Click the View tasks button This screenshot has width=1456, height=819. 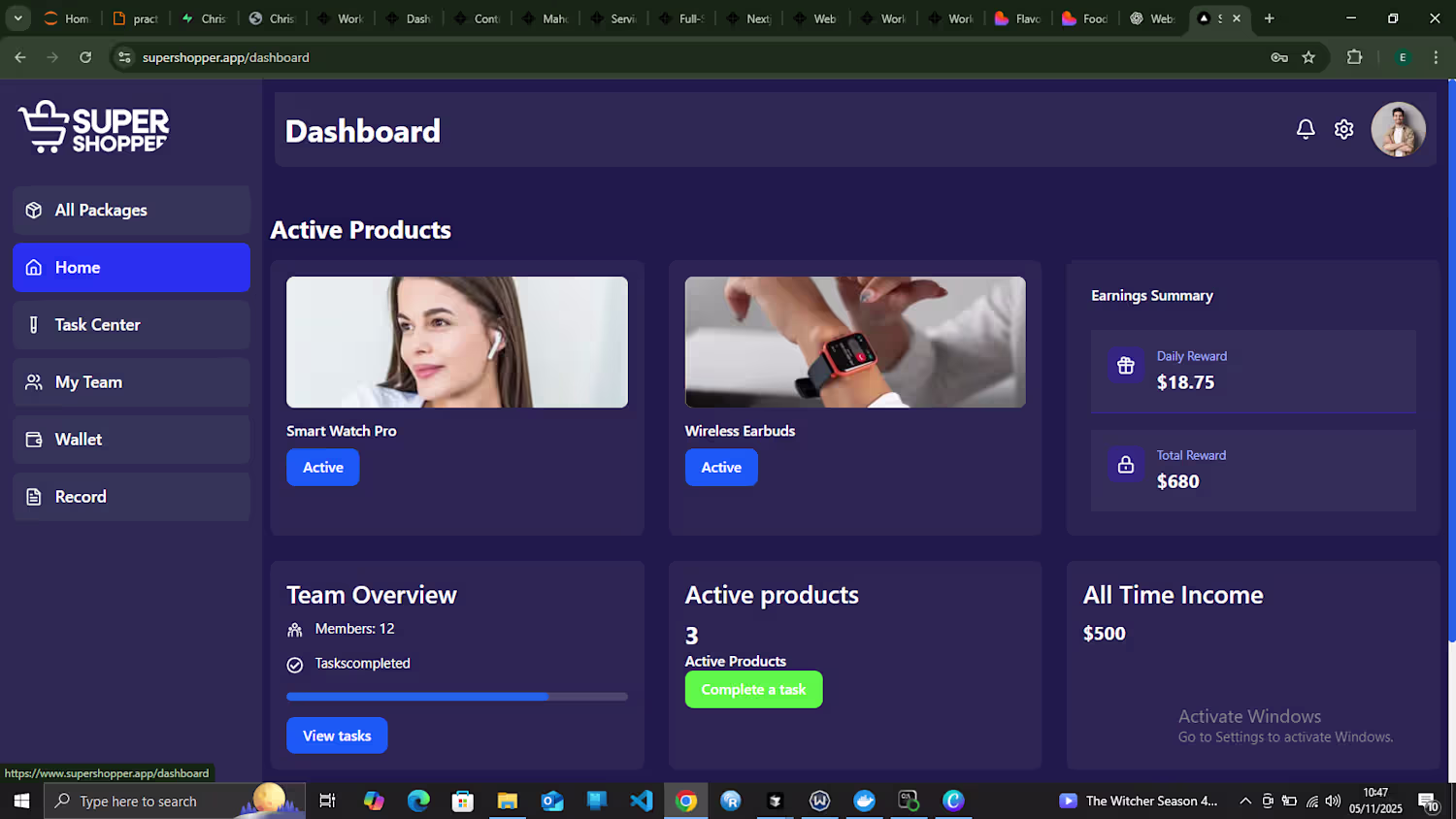337,736
